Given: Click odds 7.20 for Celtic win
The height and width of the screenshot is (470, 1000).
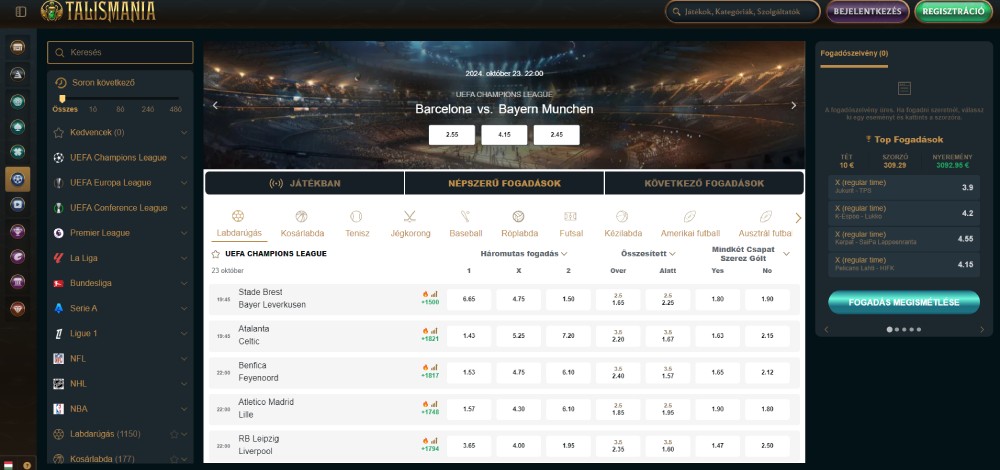Looking at the screenshot, I should tap(568, 336).
